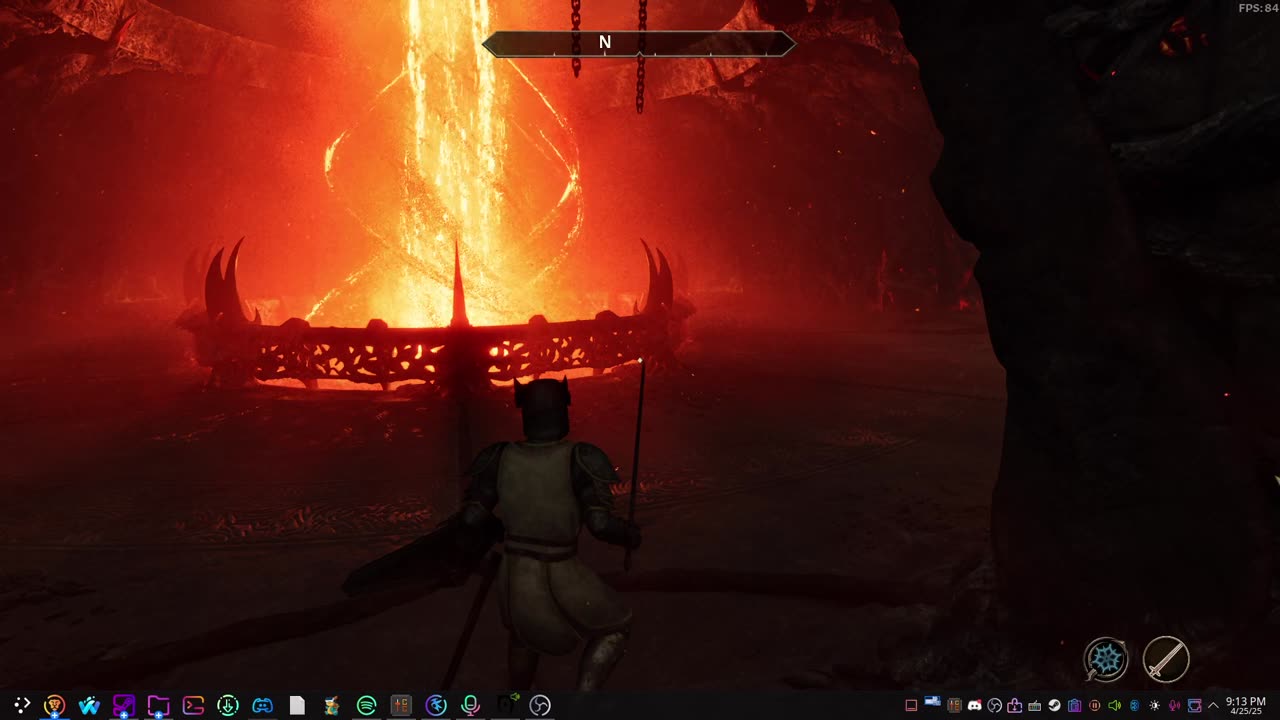Click the orange pause tray icon
Viewport: 1280px width, 720px height.
(1095, 705)
